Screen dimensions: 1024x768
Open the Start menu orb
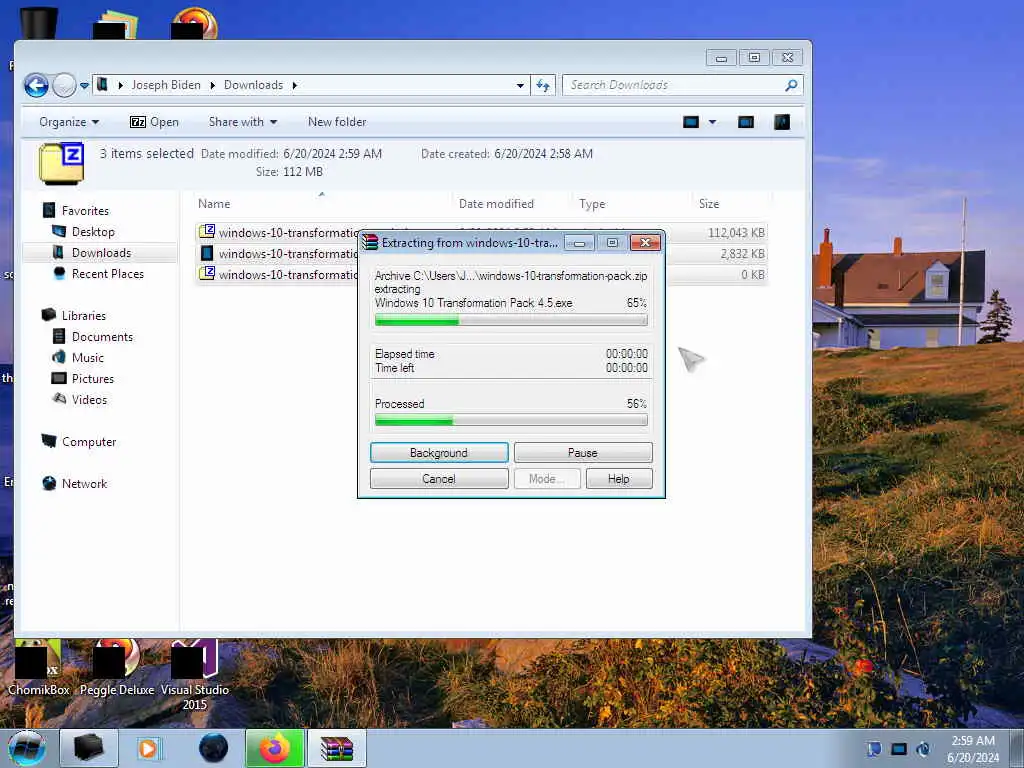[x=27, y=748]
